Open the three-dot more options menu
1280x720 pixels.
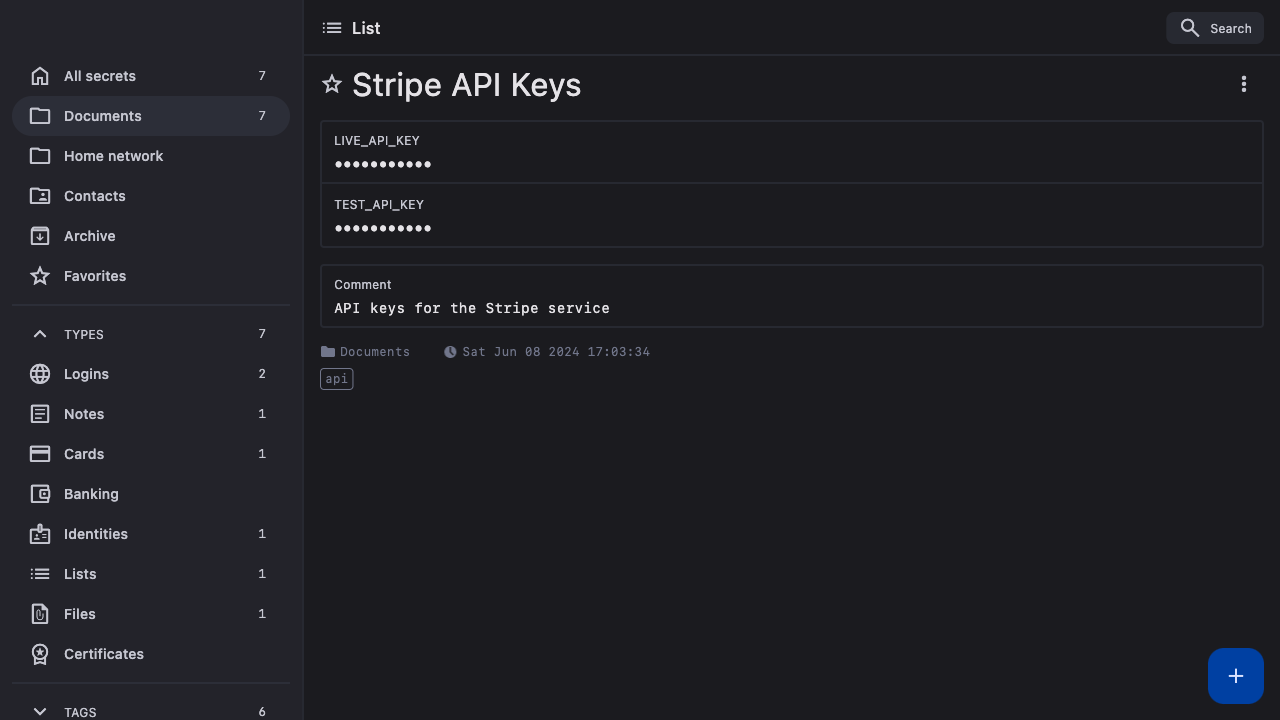click(1243, 85)
